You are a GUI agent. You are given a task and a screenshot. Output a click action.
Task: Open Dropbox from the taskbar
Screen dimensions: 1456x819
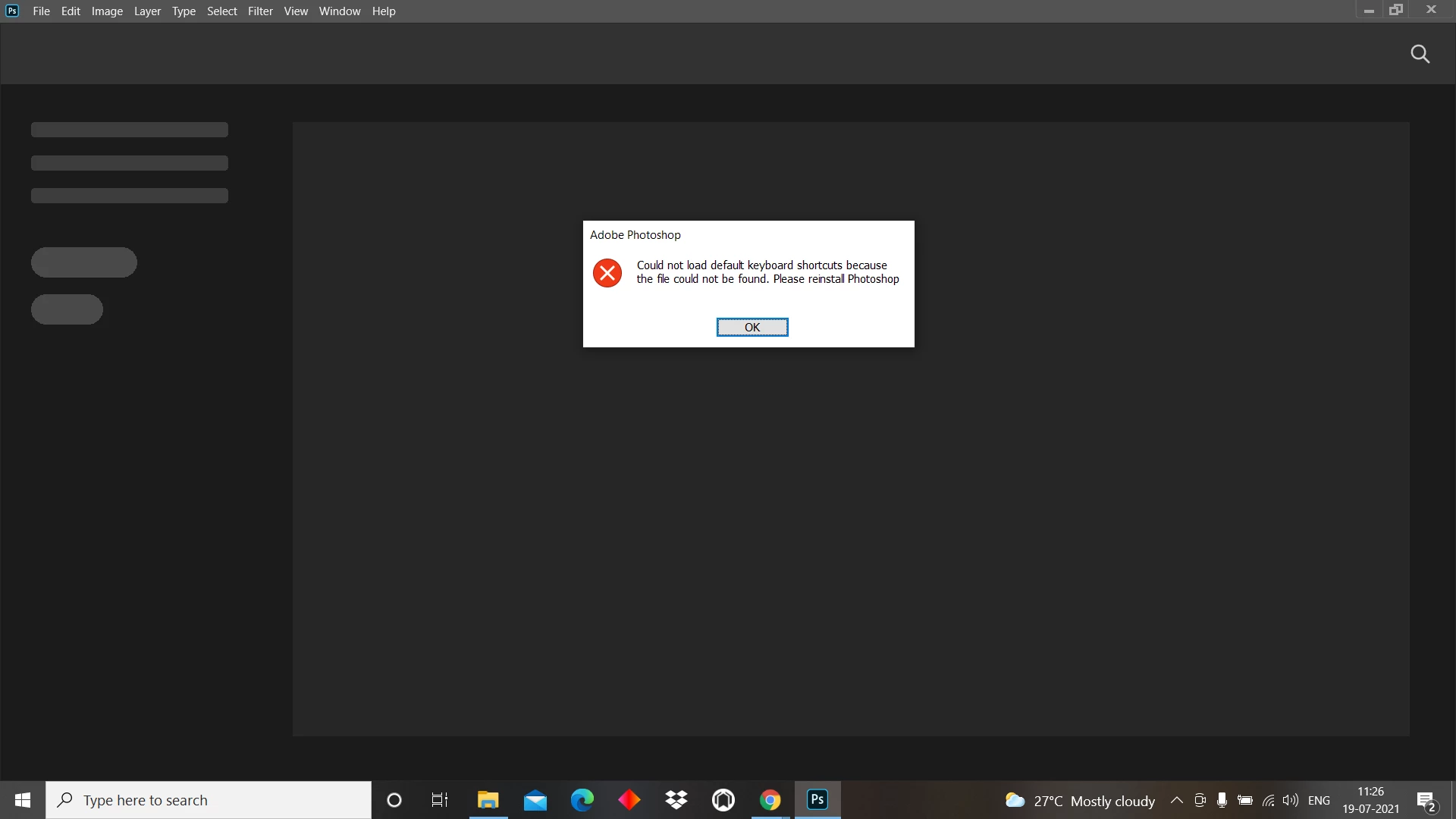point(676,800)
